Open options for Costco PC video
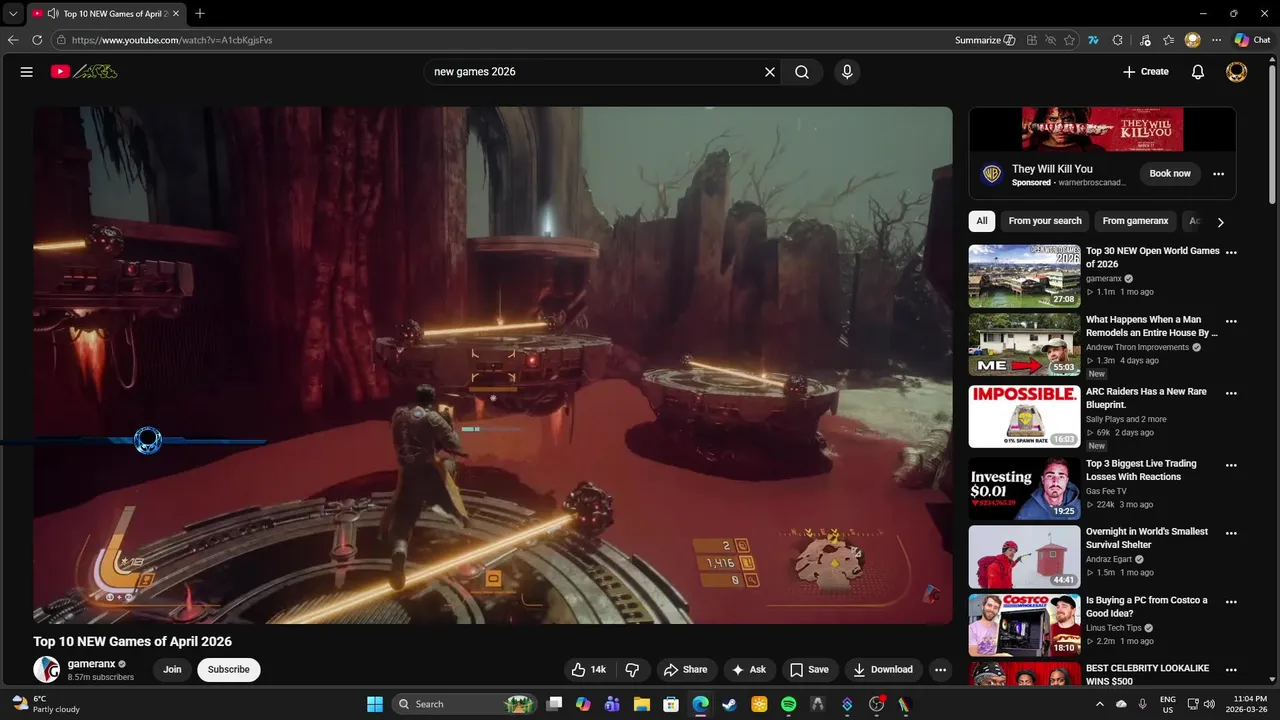This screenshot has width=1280, height=720. (x=1231, y=602)
